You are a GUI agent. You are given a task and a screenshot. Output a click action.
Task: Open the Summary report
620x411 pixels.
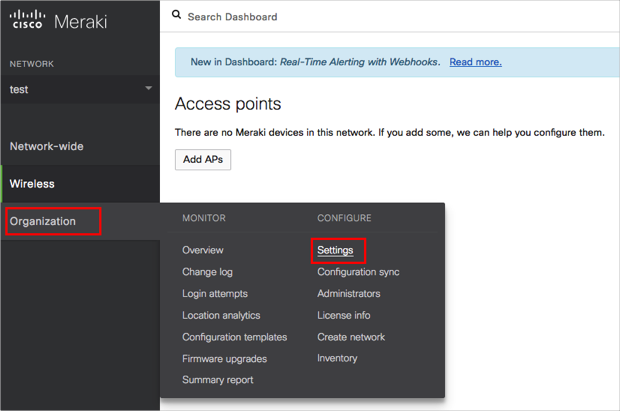(x=218, y=380)
